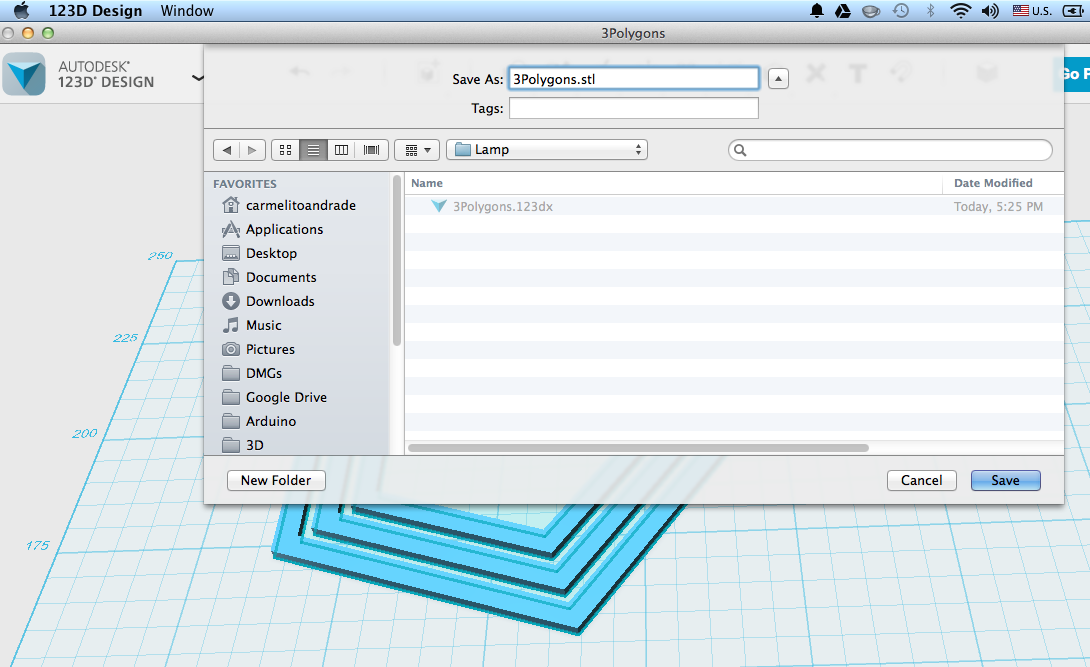Go back in folder history

tap(227, 149)
